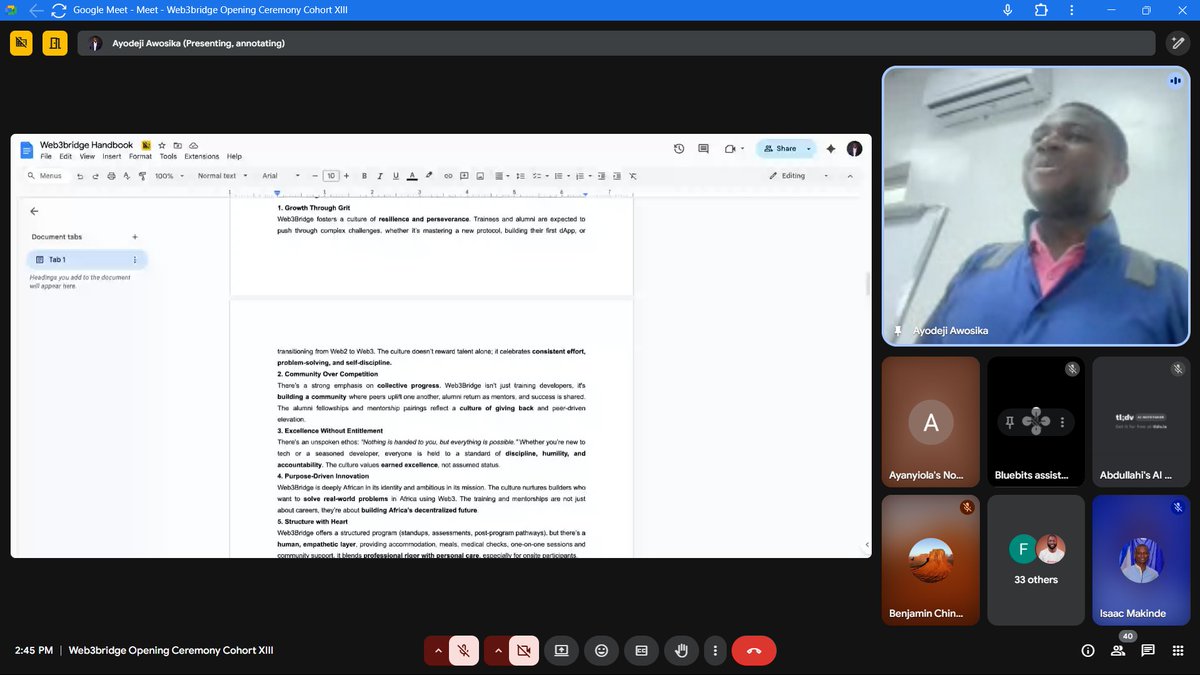
Task: Click the microphone icon in the title bar
Action: [x=1008, y=10]
